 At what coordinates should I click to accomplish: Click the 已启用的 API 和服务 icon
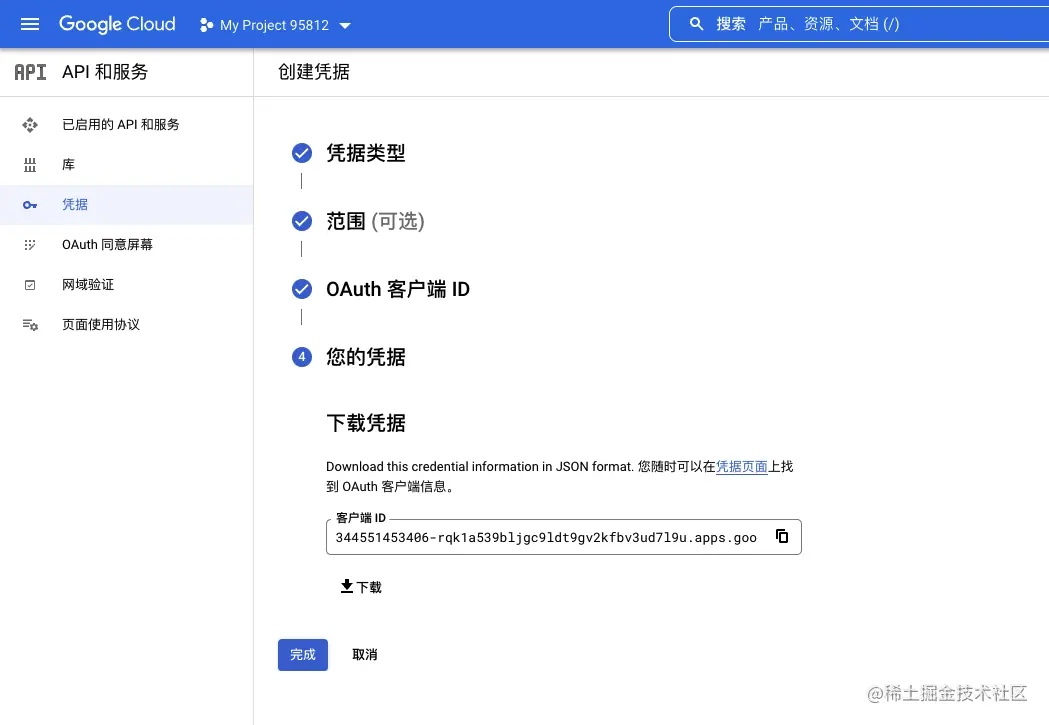point(30,125)
